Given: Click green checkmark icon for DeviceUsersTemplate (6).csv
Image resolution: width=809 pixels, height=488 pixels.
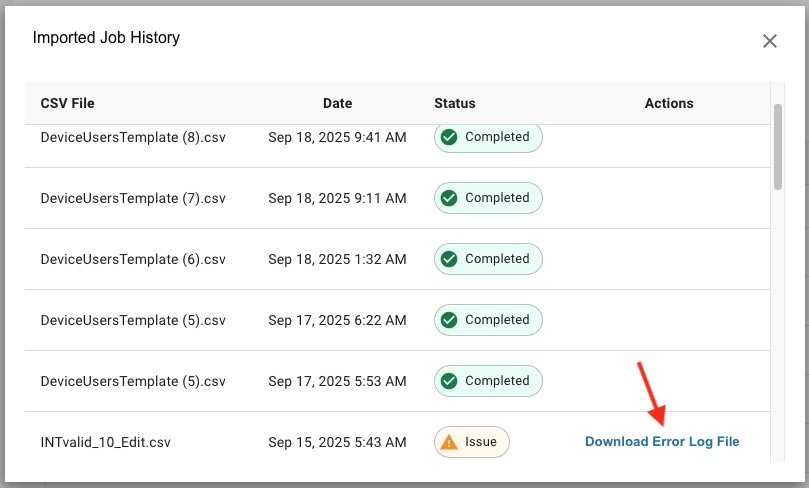Looking at the screenshot, I should click(449, 259).
